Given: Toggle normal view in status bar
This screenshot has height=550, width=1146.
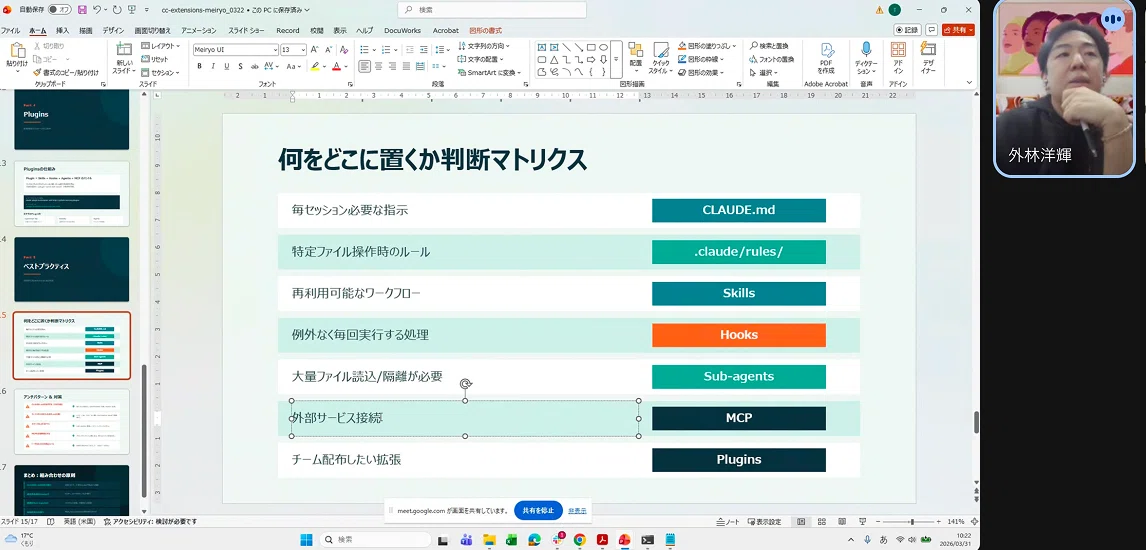Looking at the screenshot, I should [801, 522].
